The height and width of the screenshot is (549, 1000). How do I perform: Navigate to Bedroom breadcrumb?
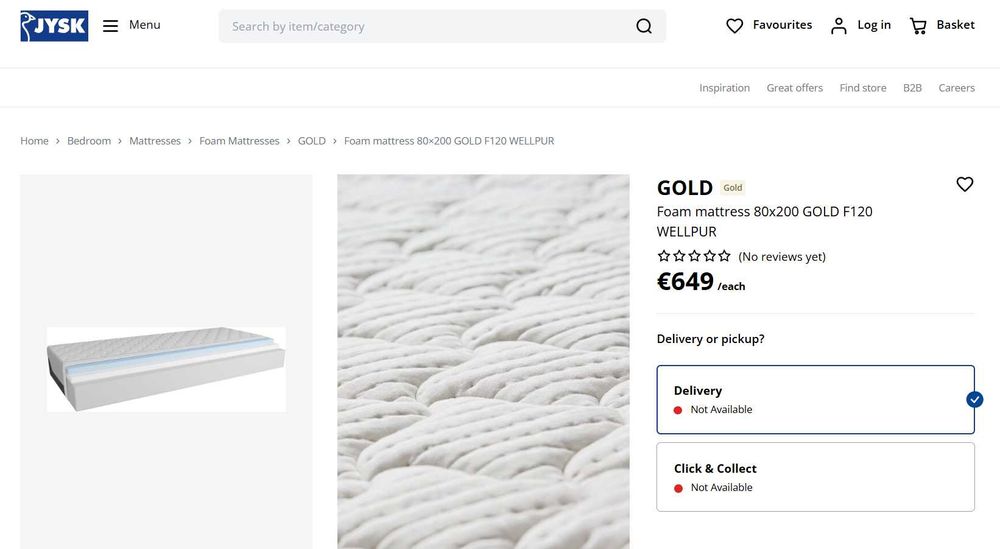(x=89, y=141)
